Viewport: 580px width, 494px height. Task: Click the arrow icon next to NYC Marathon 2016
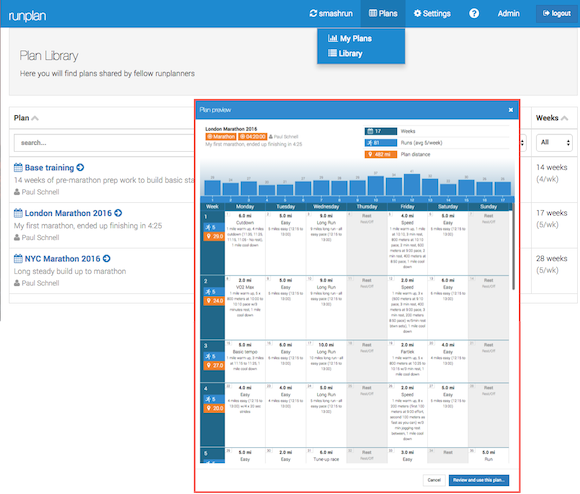[107, 258]
